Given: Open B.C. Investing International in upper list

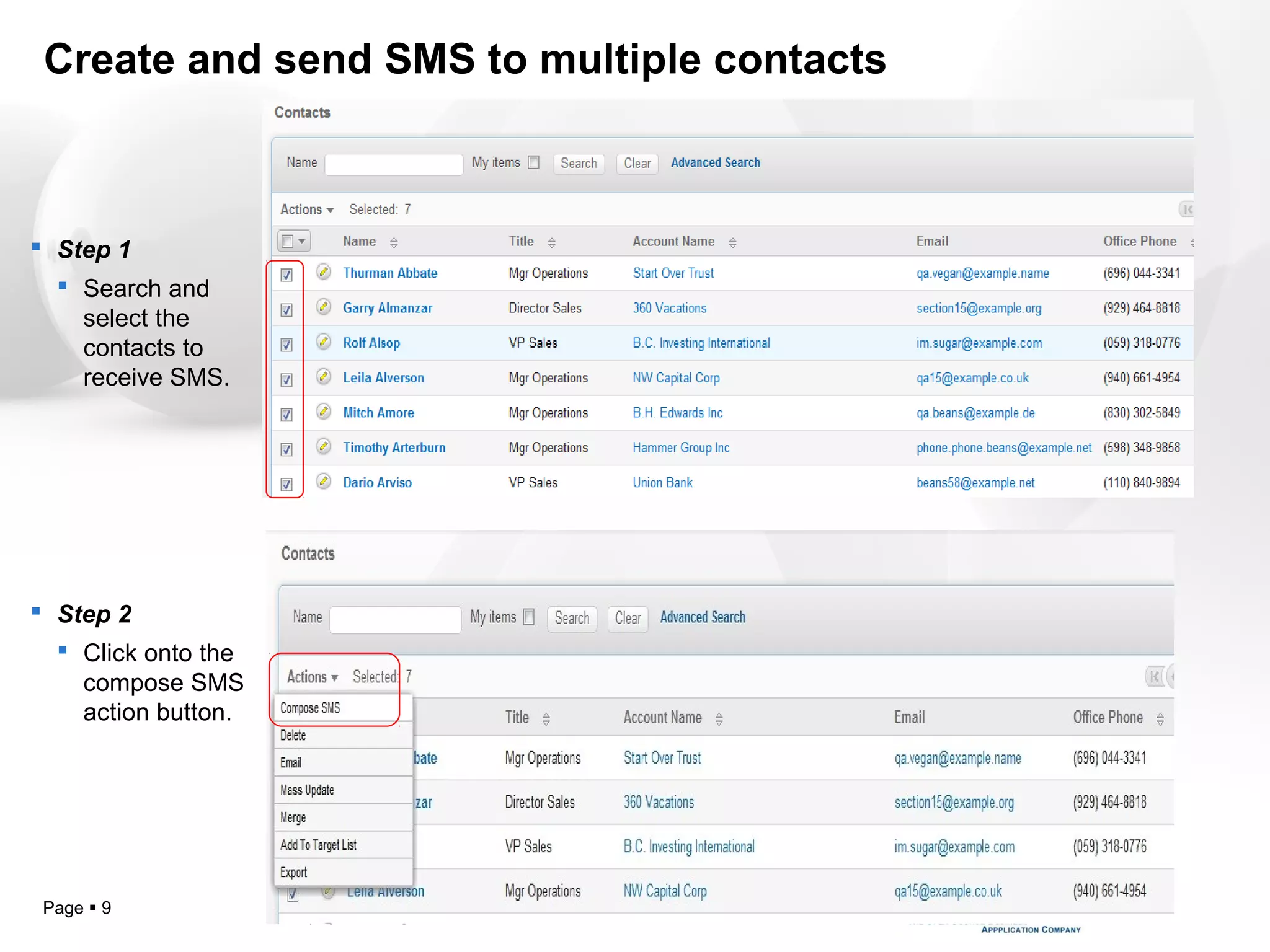Looking at the screenshot, I should coord(701,343).
